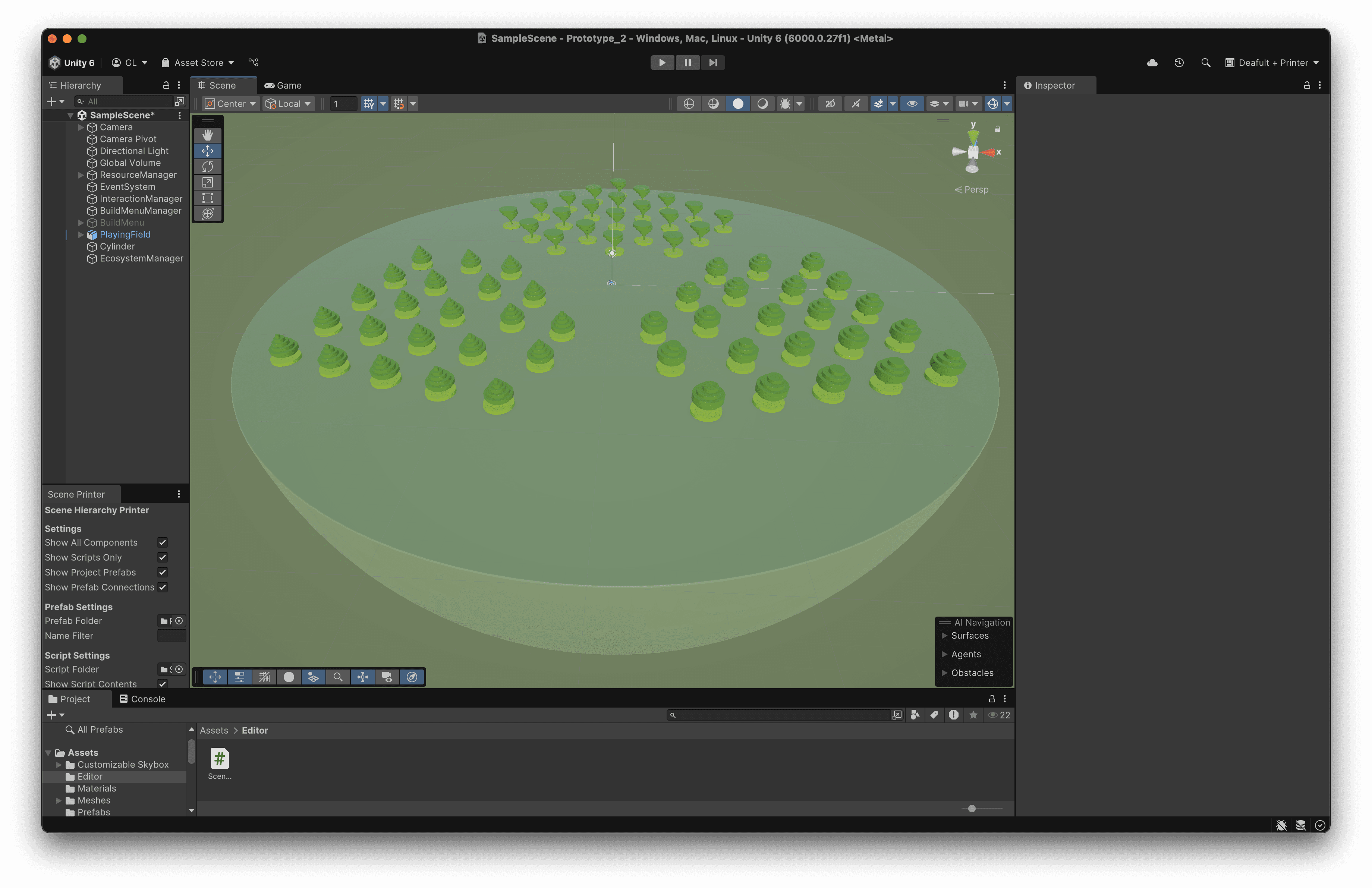Select the Hand pan tool
This screenshot has height=888, width=1372.
pyautogui.click(x=208, y=135)
